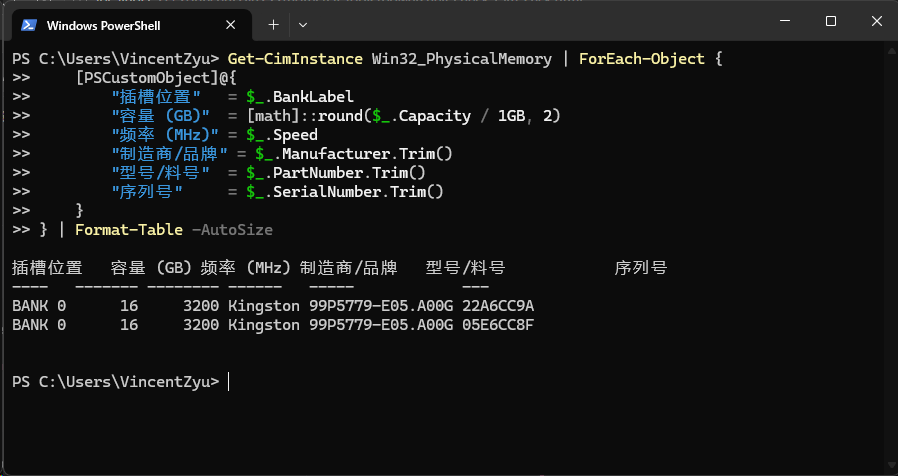Click the 制造商/品牌 column header
Image resolution: width=898 pixels, height=476 pixels.
pyautogui.click(x=349, y=268)
